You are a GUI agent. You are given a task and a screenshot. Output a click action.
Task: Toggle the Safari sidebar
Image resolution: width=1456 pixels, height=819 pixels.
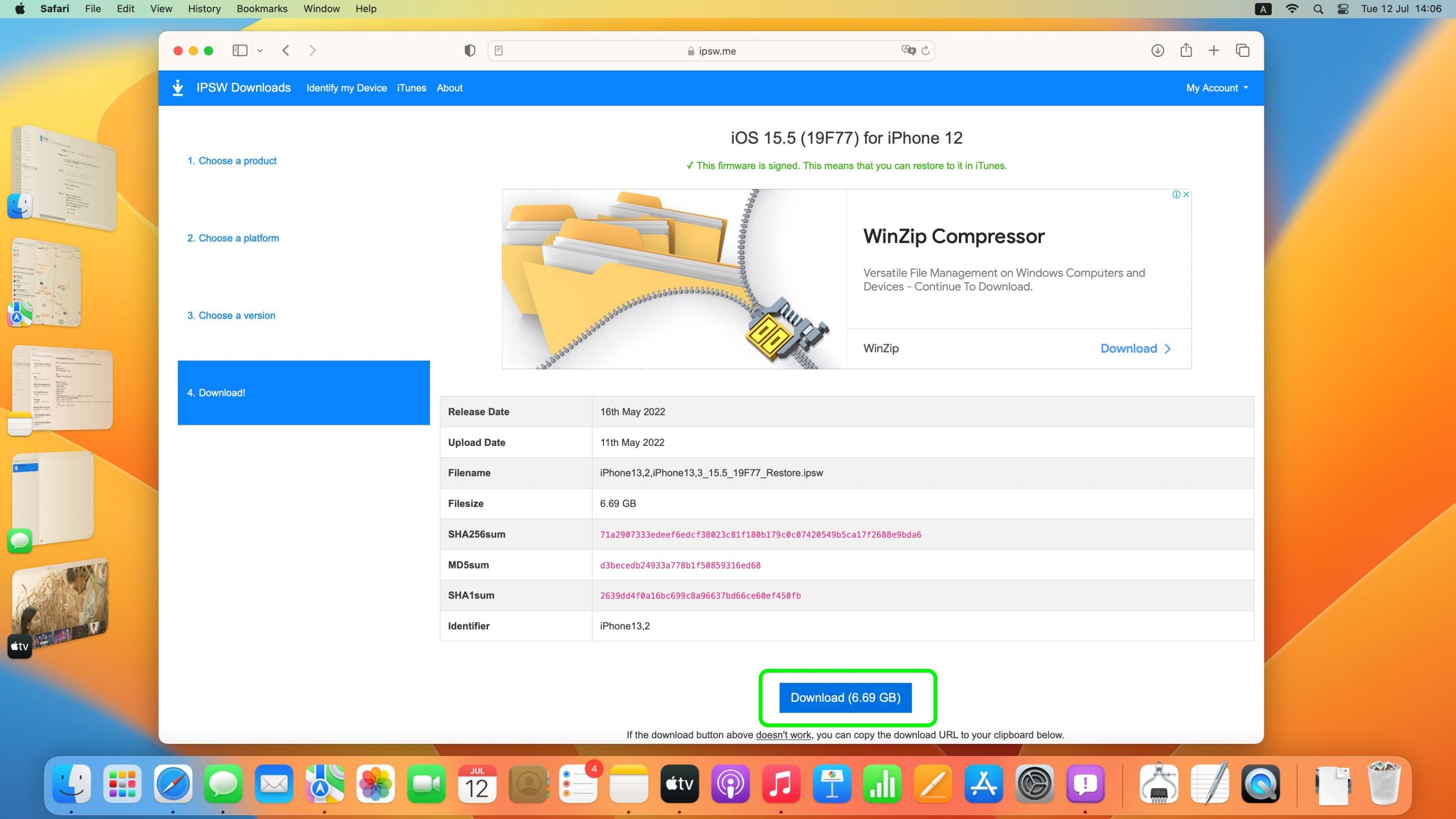coord(239,51)
